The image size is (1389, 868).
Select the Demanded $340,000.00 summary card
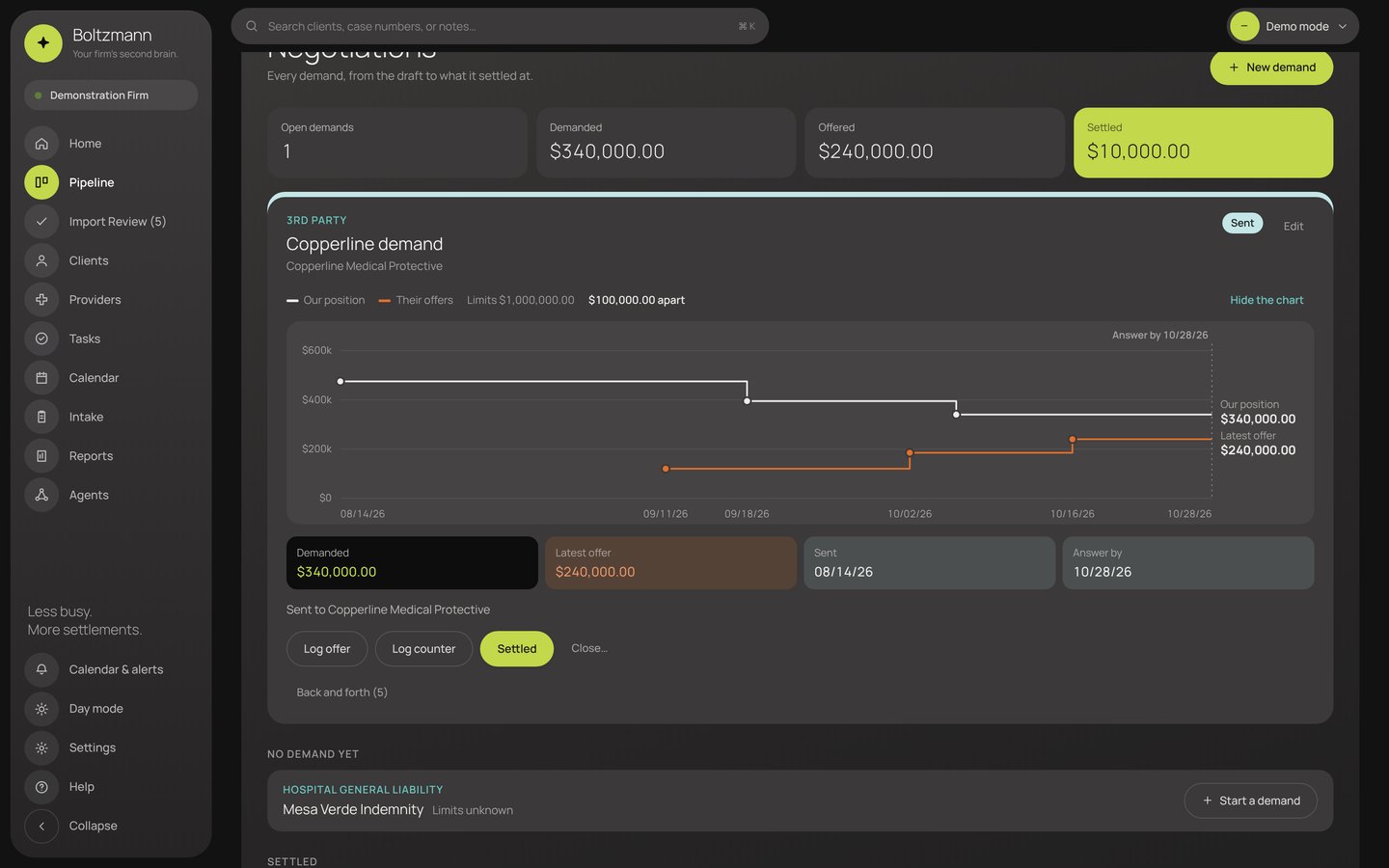[666, 143]
